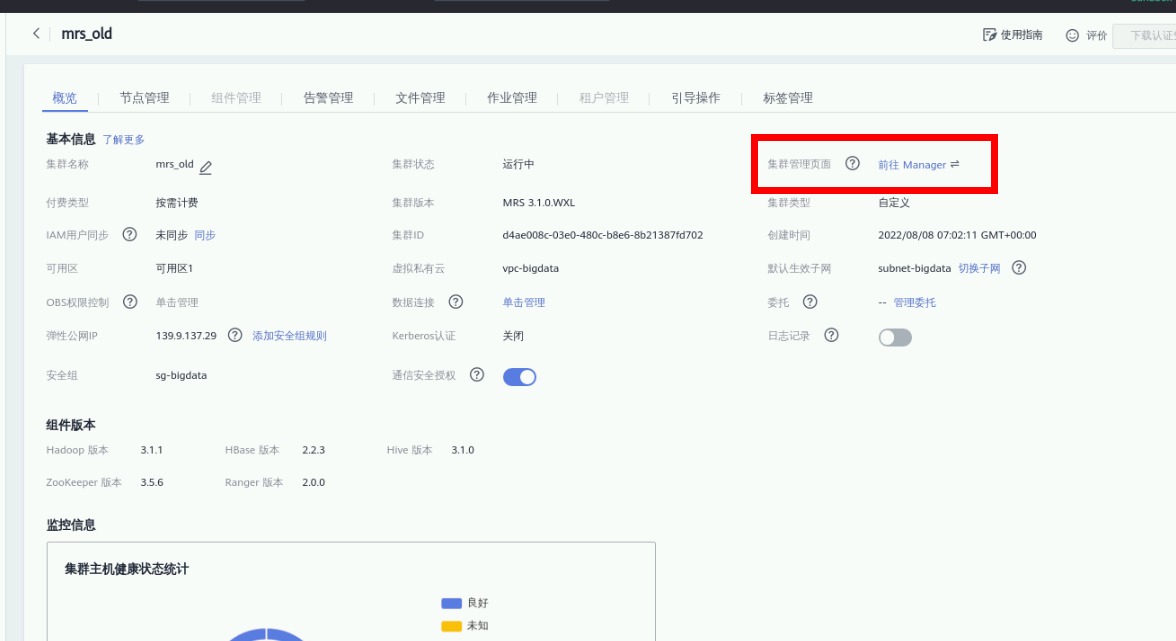Click help icon beside OBS权限控制
This screenshot has width=1176, height=641.
129,302
